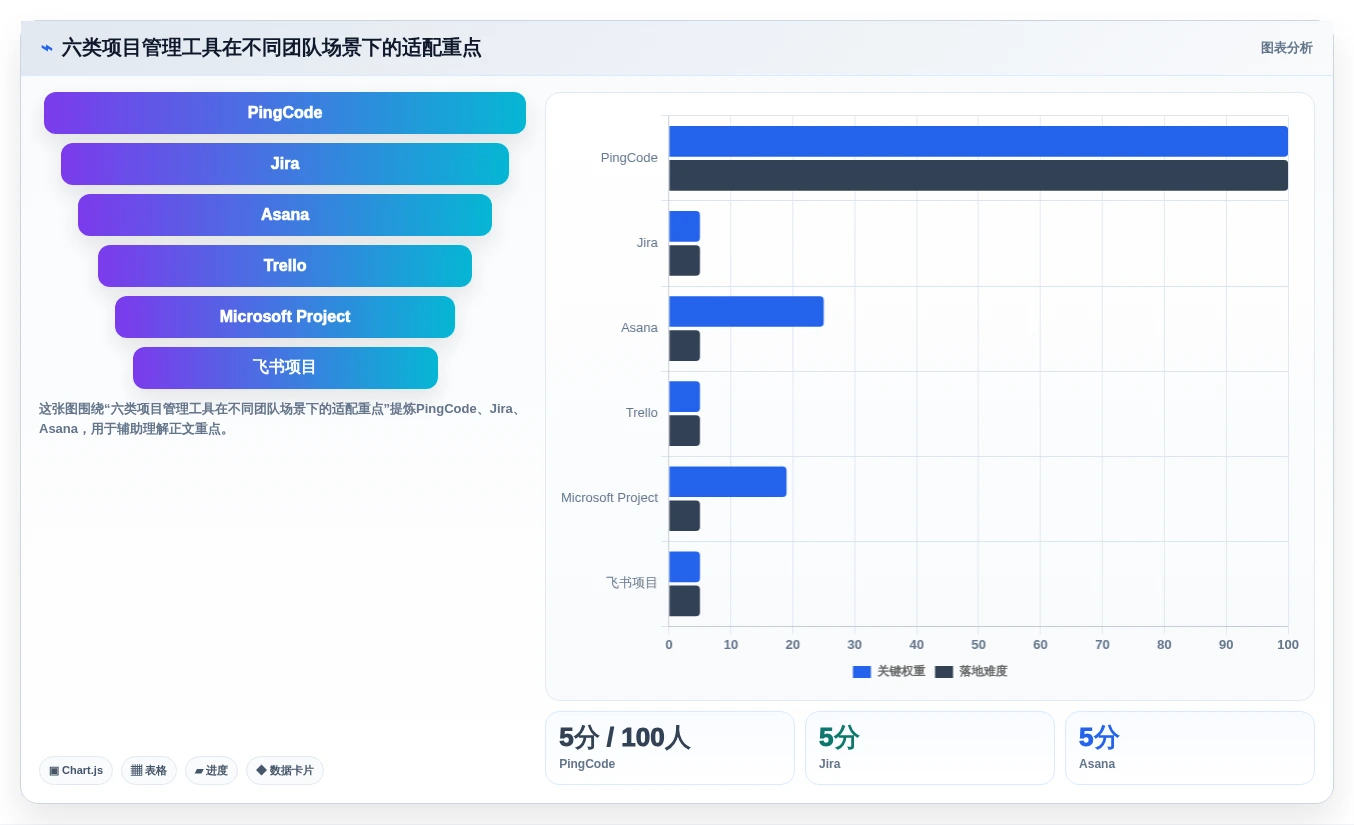Click the Chart.js tag chip
The width and height of the screenshot is (1354, 825).
(76, 771)
